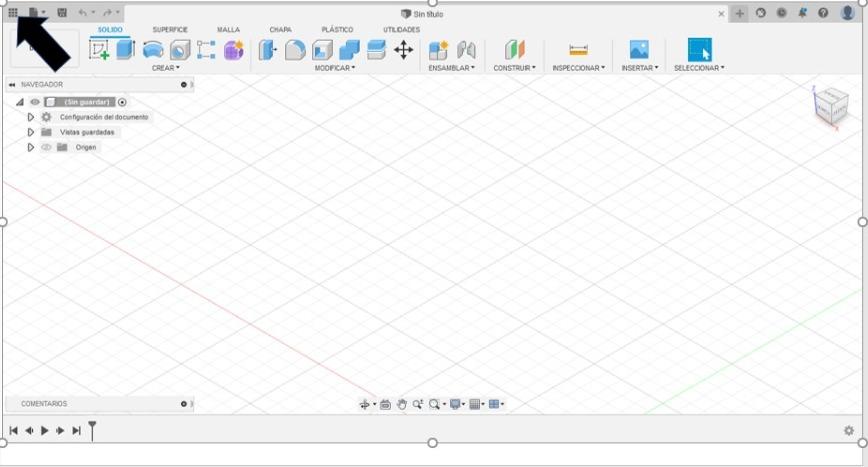The image size is (868, 467).
Task: Open the user profile avatar
Action: pos(847,12)
